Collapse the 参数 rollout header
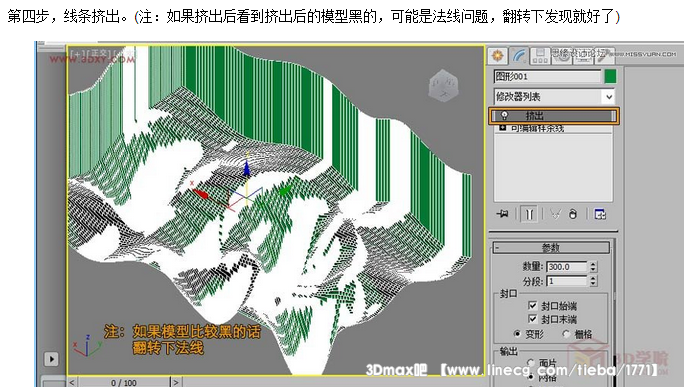687x387 pixels. [x=551, y=248]
